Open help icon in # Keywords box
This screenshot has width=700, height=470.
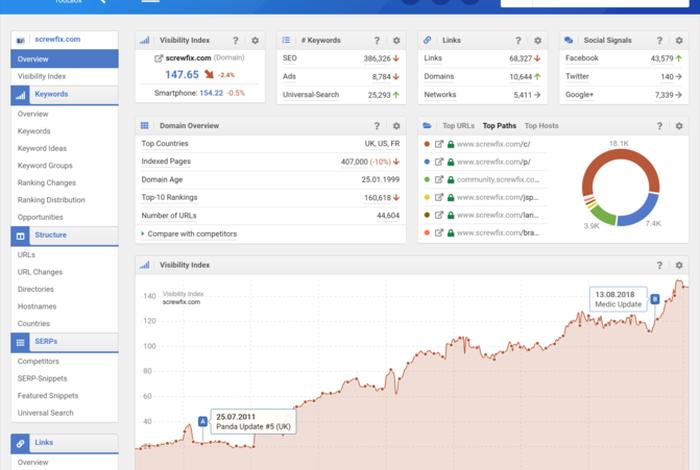[x=377, y=41]
